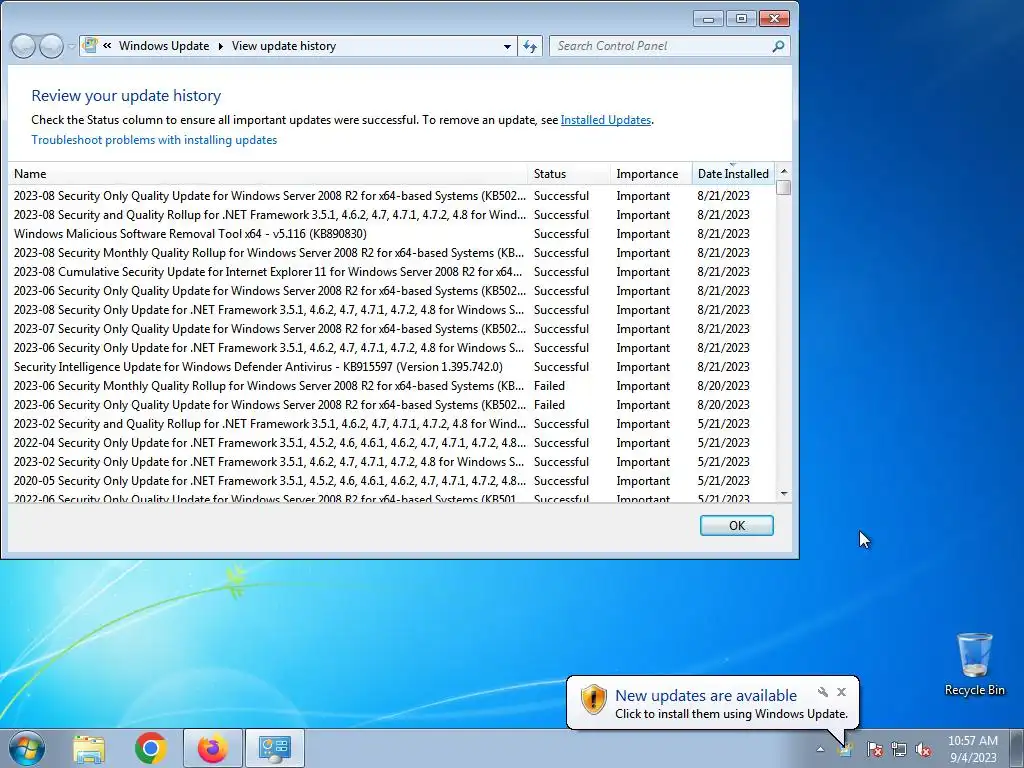1024x768 pixels.
Task: Click the vertical scrollbar thumb
Action: 784,187
